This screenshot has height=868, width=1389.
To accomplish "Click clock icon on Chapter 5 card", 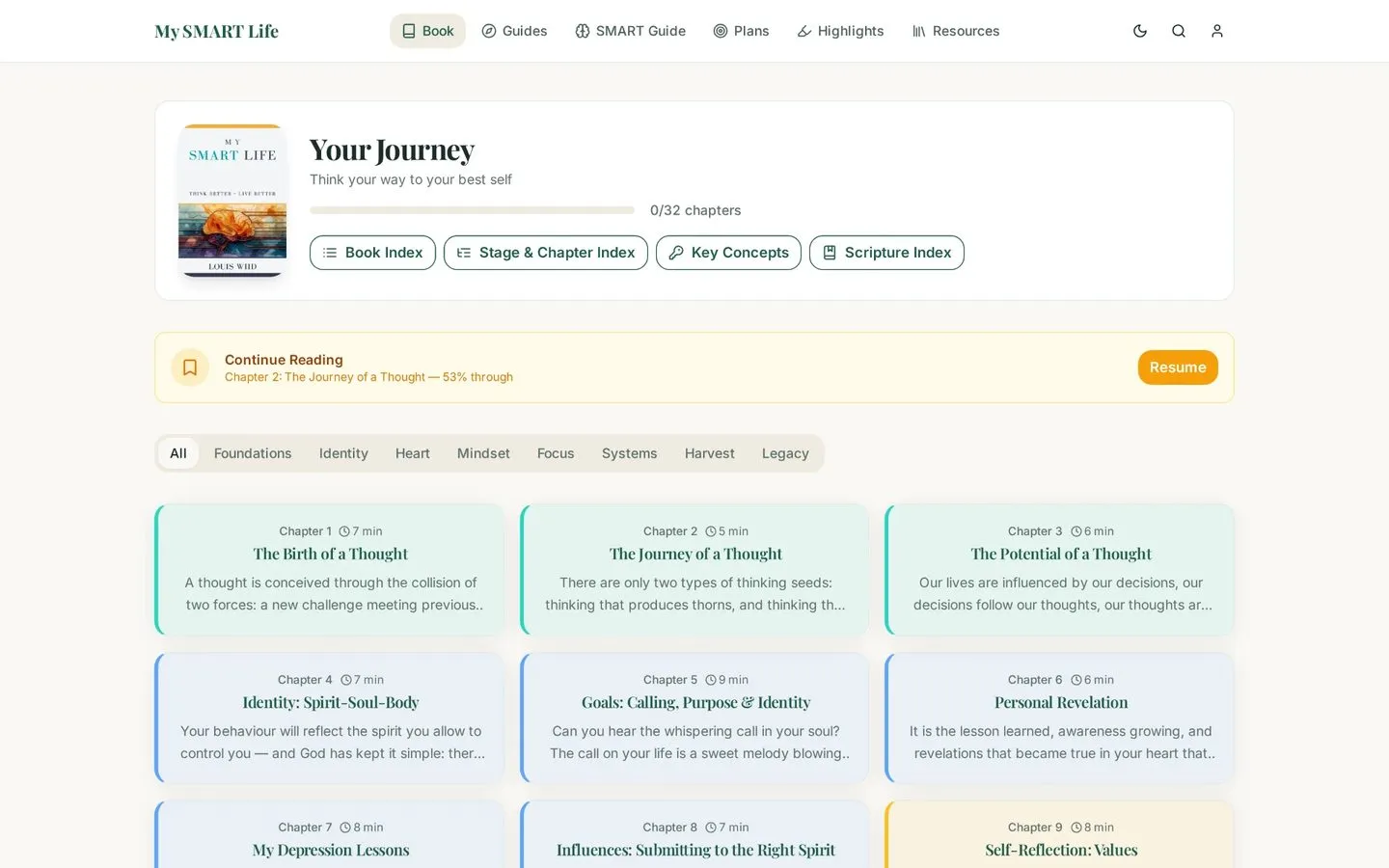I will pos(711,680).
